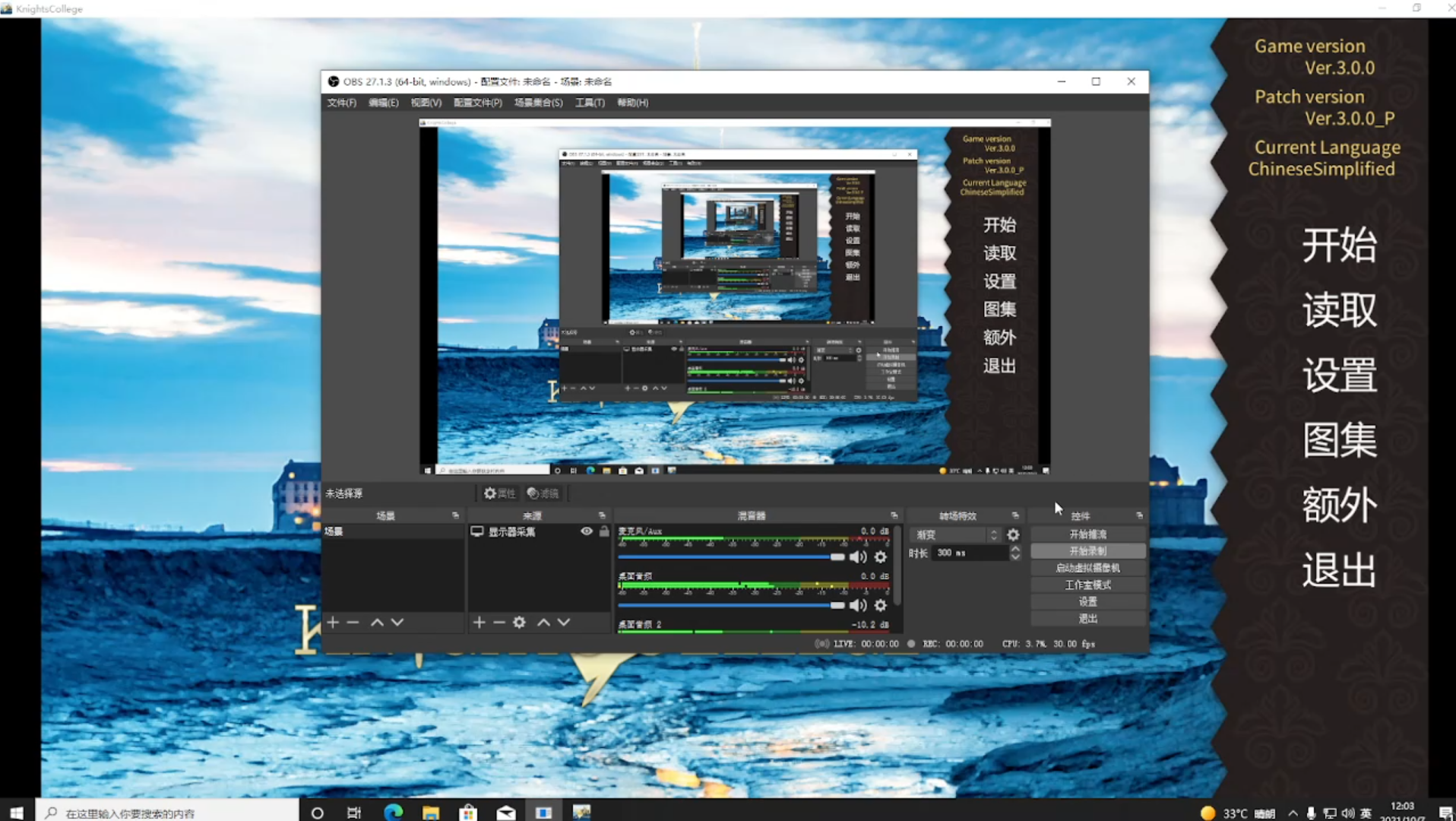Mute the 桌面音频 speaker icon
This screenshot has height=821, width=1456.
[x=858, y=605]
